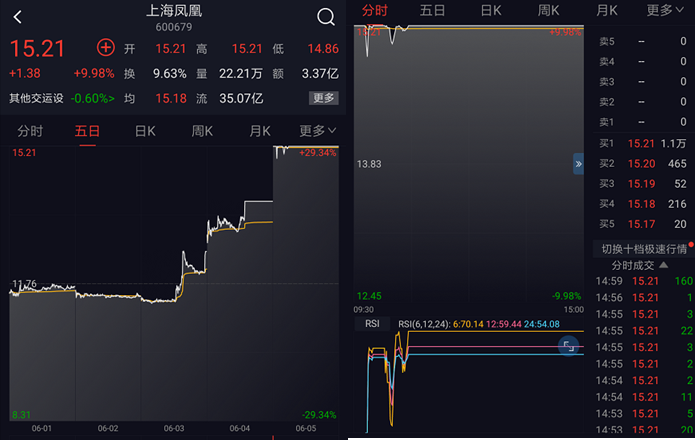Click the 更多 button in the quote header

coord(324,98)
